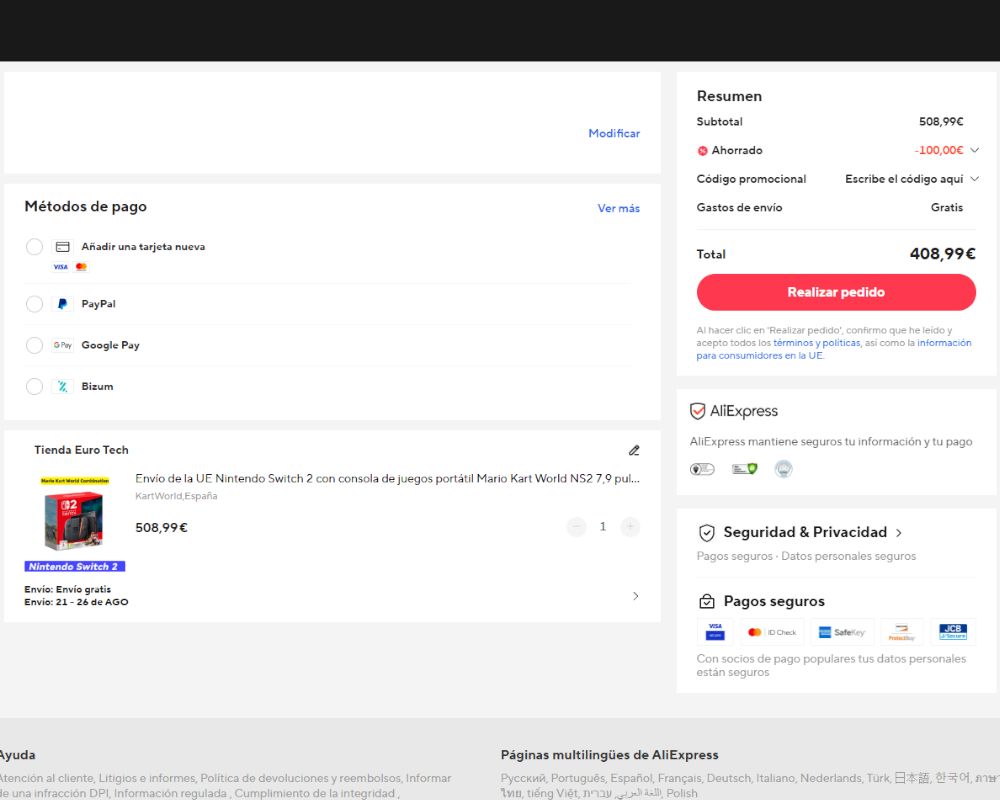Select 'Añadir una tarjeta nueva' radio button

click(34, 246)
